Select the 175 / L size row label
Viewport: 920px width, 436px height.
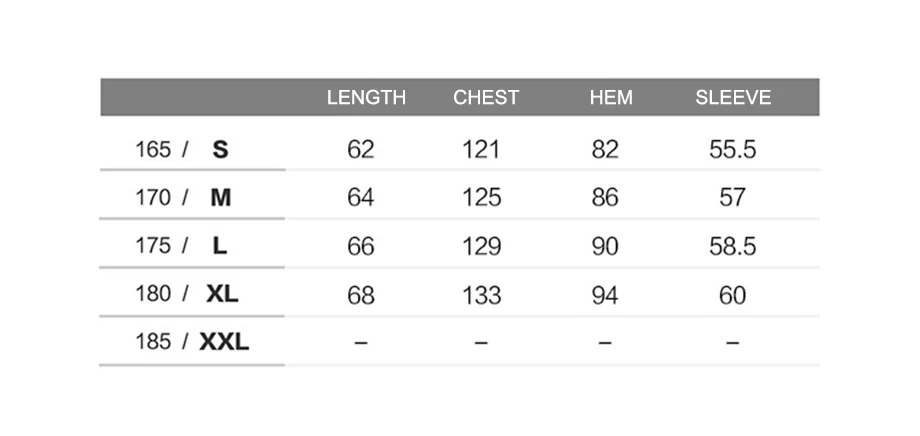181,246
